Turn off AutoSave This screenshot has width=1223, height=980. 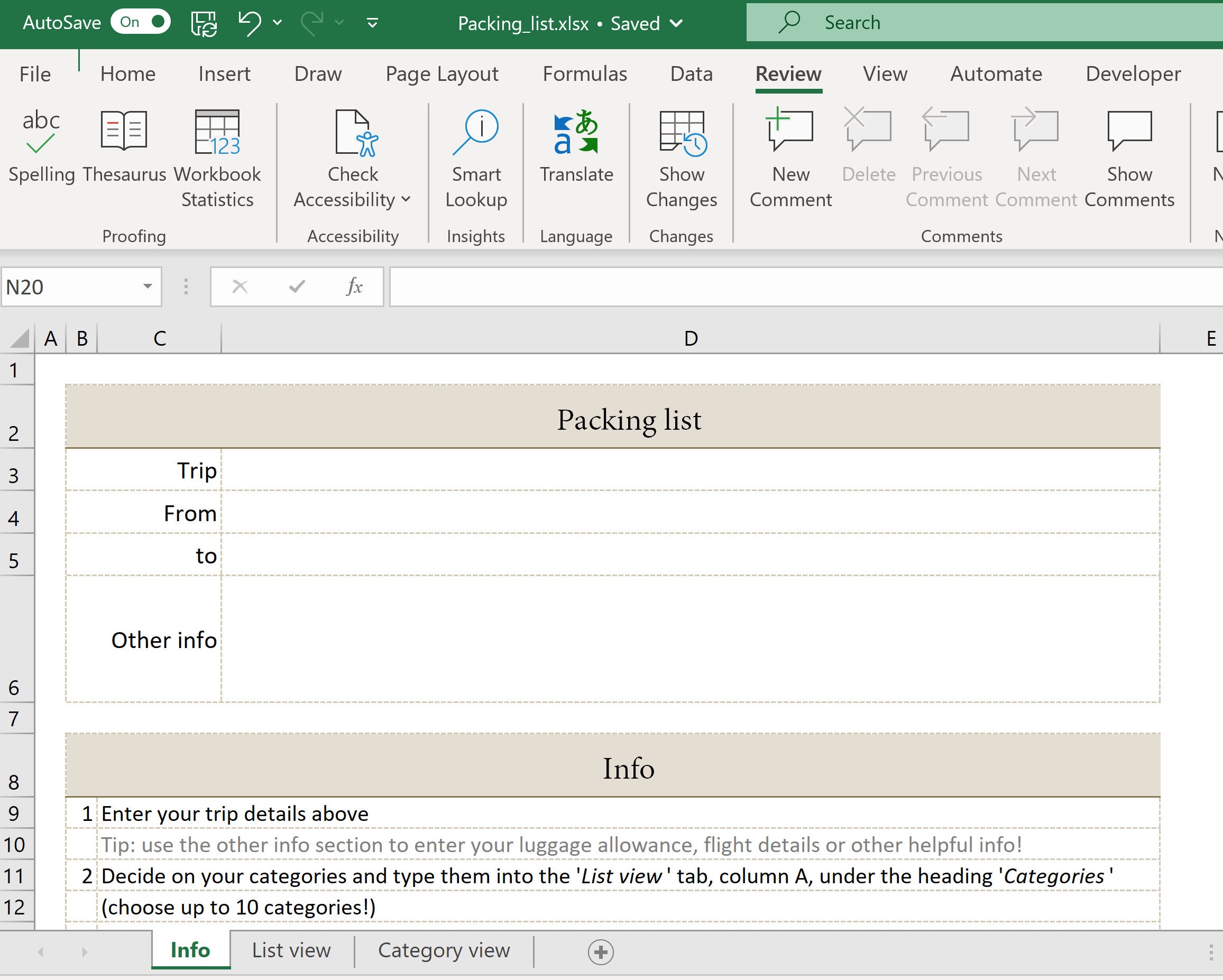tap(141, 22)
